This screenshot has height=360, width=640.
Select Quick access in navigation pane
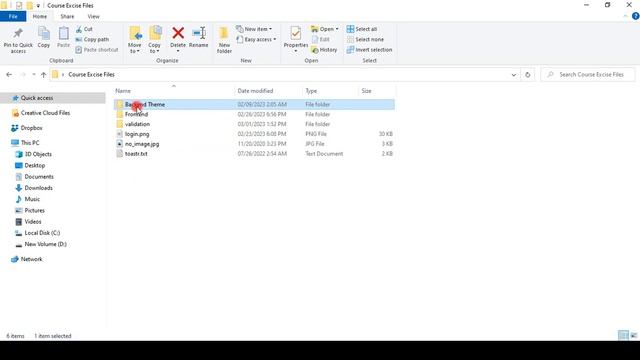(x=53, y=98)
